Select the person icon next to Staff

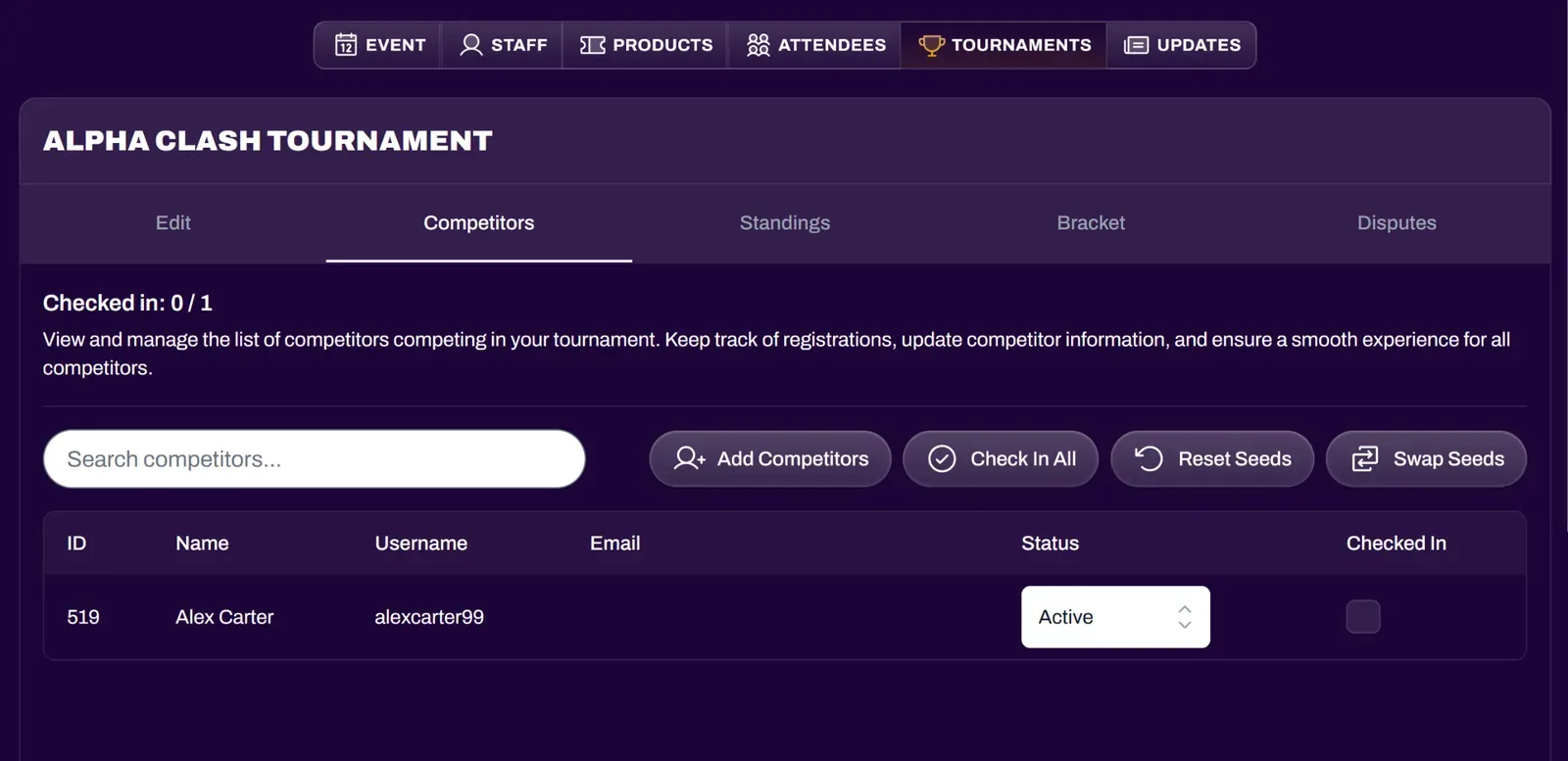pos(469,44)
